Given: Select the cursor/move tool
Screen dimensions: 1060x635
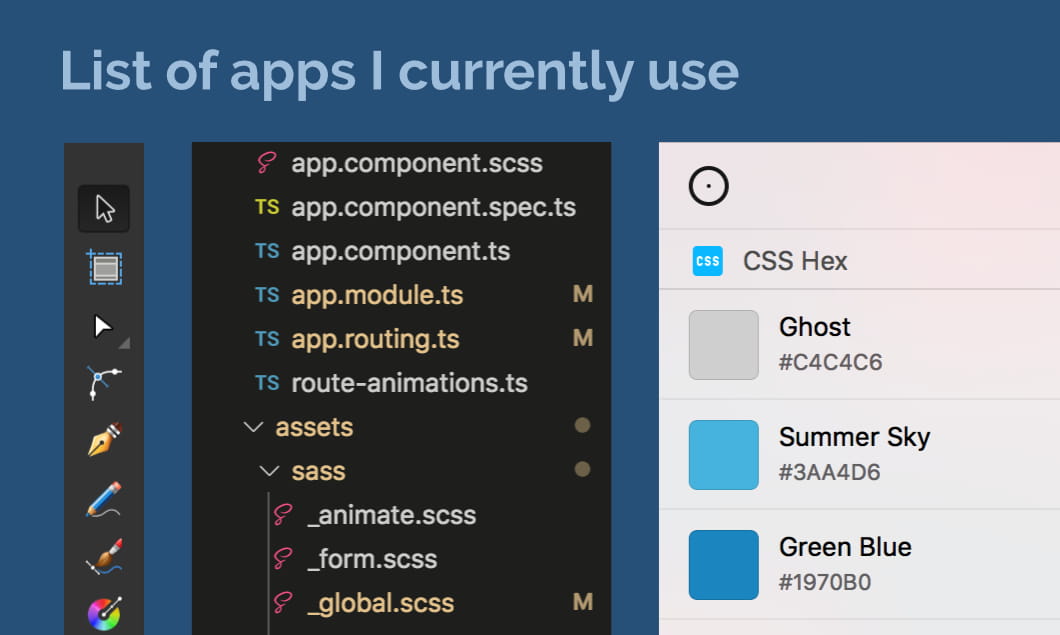Looking at the screenshot, I should (x=104, y=208).
